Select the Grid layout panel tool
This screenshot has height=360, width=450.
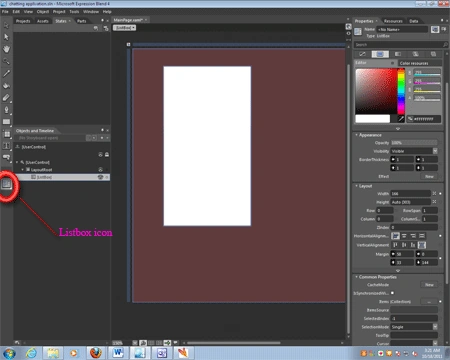click(6, 134)
